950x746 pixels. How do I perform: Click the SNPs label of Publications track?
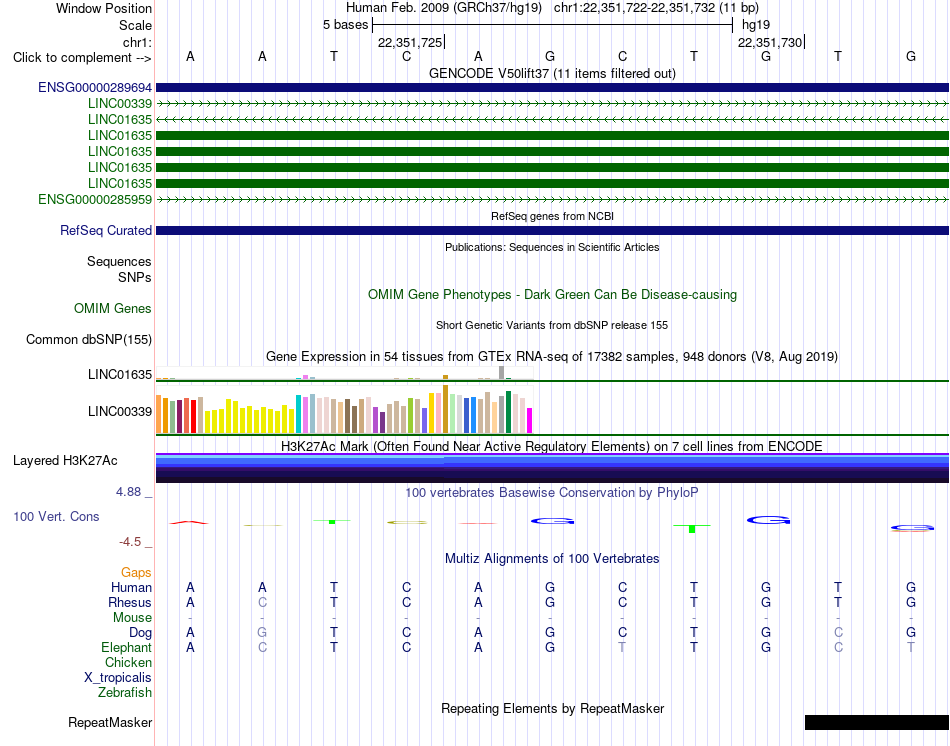point(135,278)
